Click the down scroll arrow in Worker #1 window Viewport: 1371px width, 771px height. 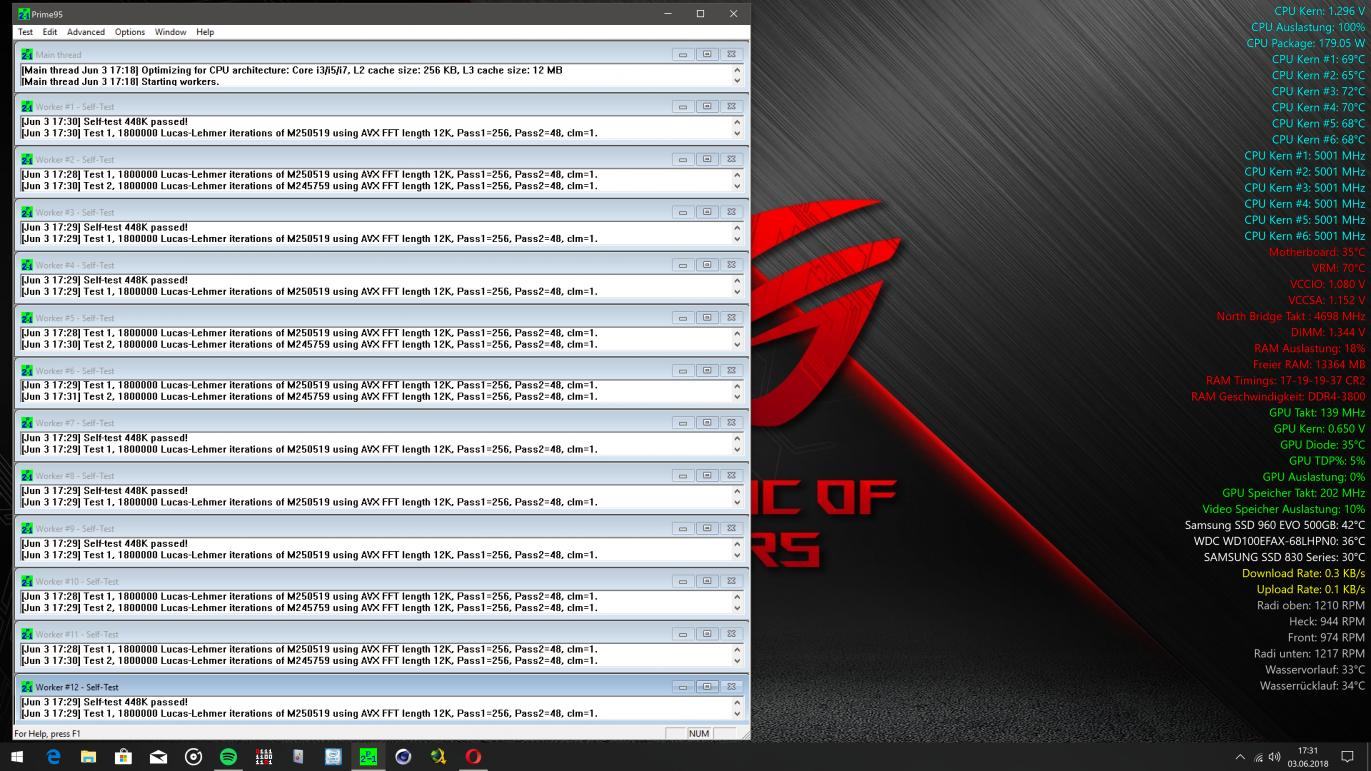[737, 133]
